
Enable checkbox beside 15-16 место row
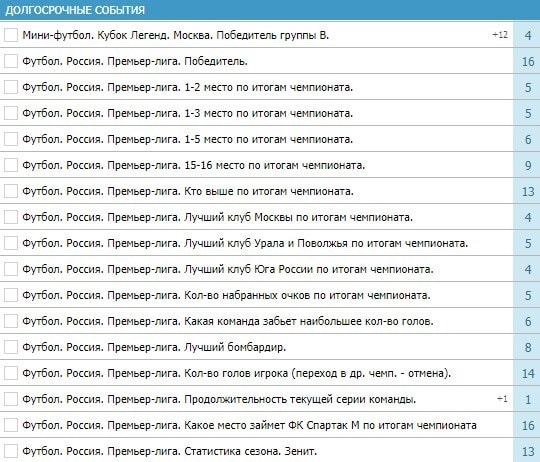tap(11, 165)
